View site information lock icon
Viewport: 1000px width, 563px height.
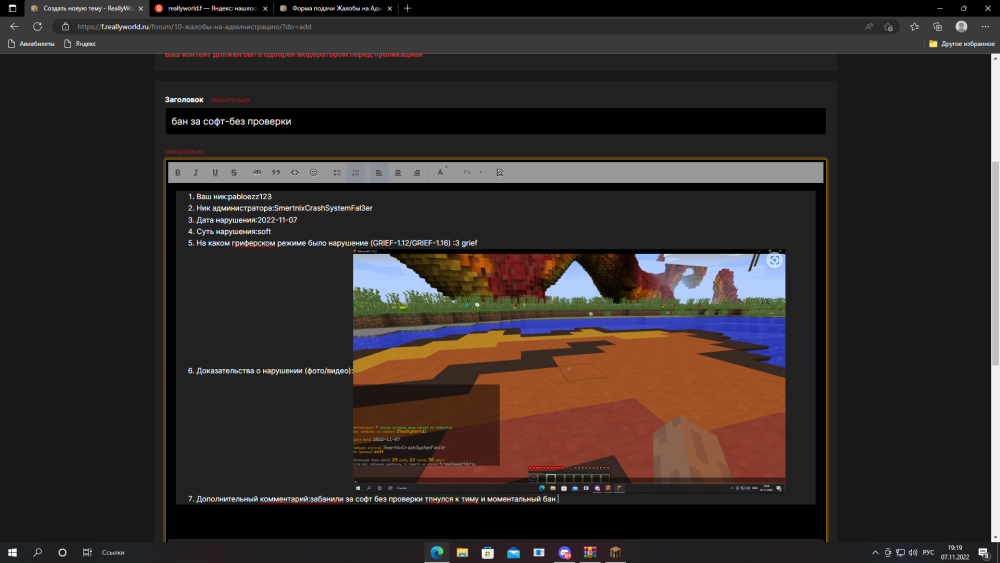point(65,27)
